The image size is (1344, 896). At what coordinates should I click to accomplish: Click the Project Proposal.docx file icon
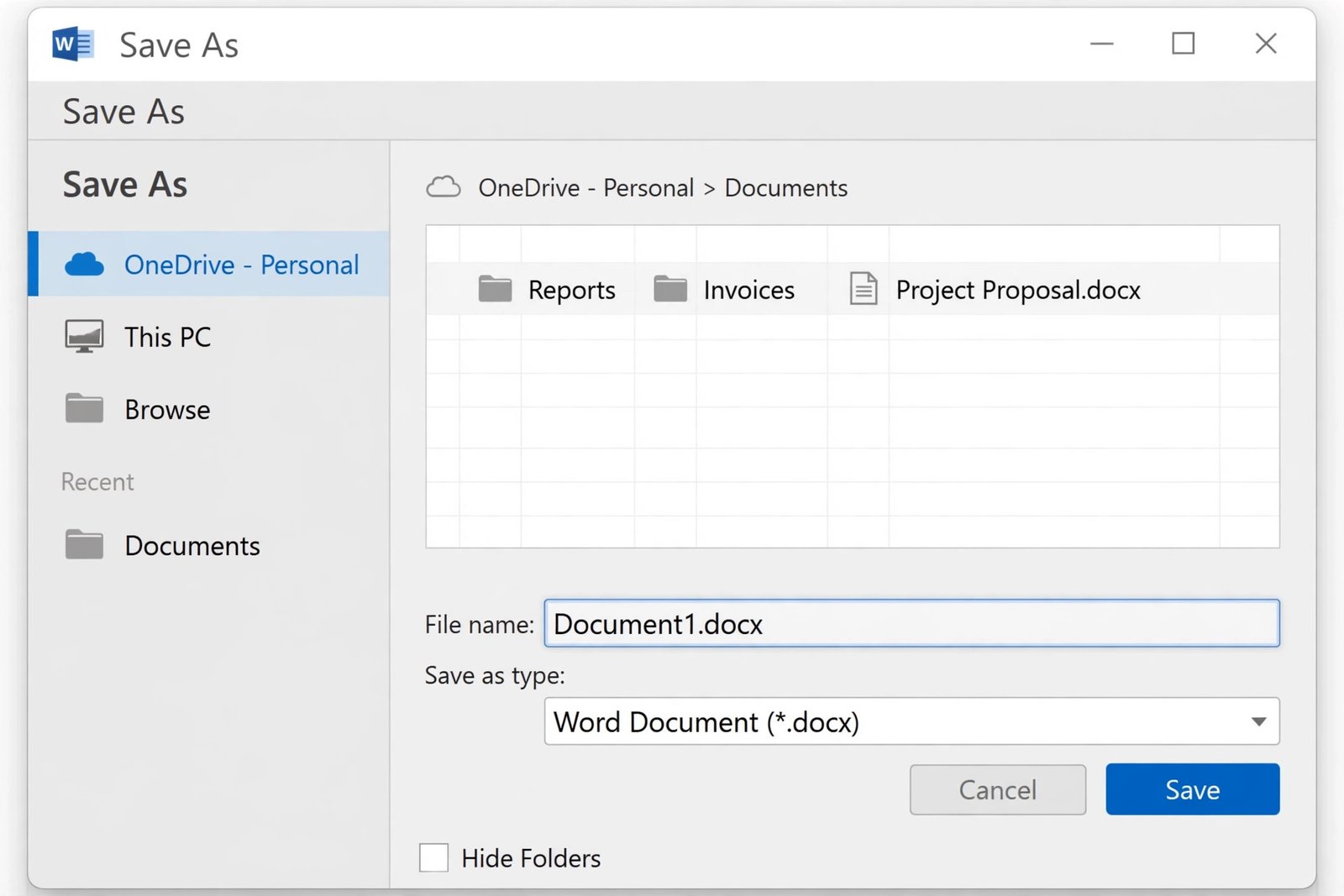click(864, 288)
